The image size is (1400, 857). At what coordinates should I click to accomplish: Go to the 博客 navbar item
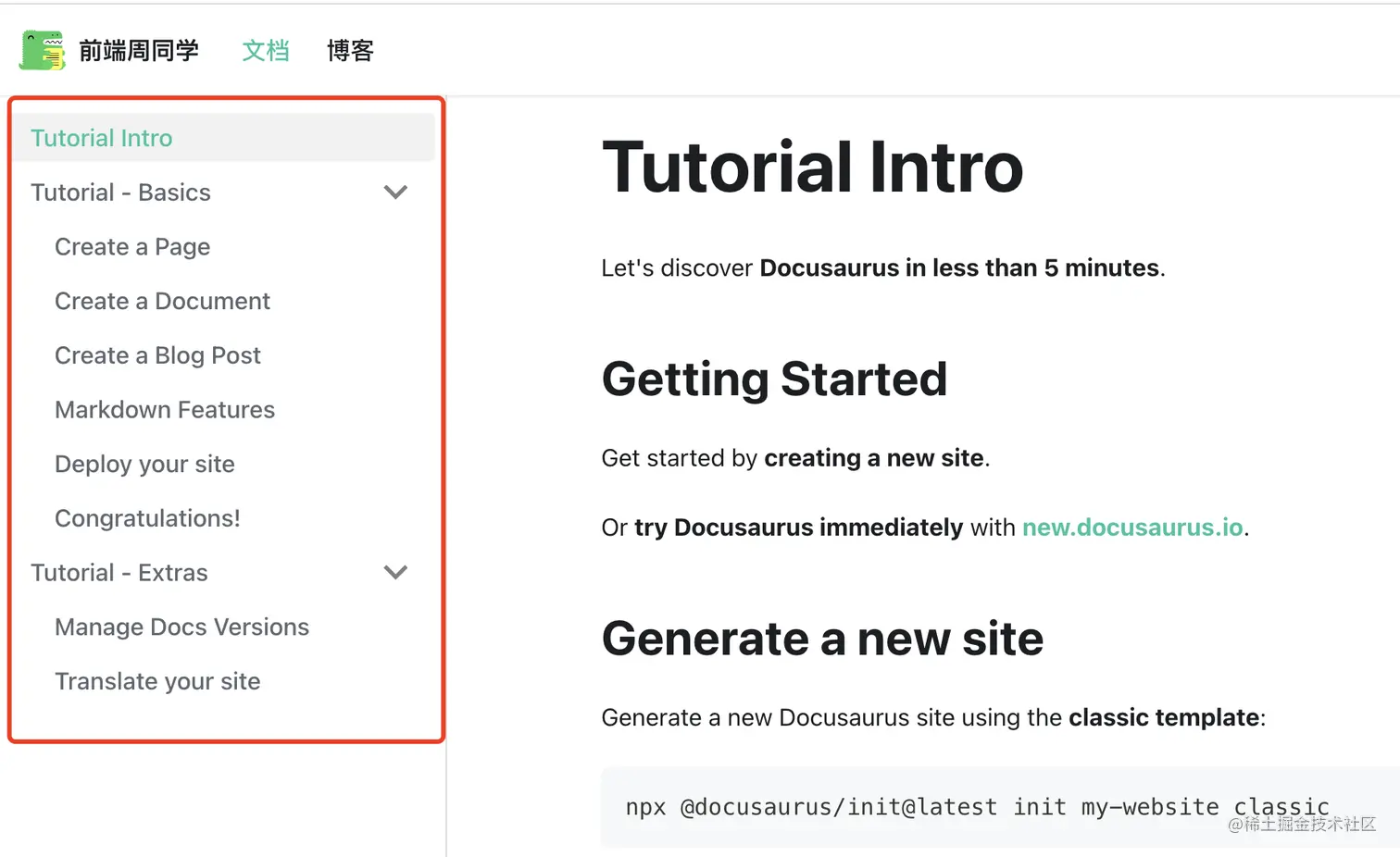coord(350,51)
